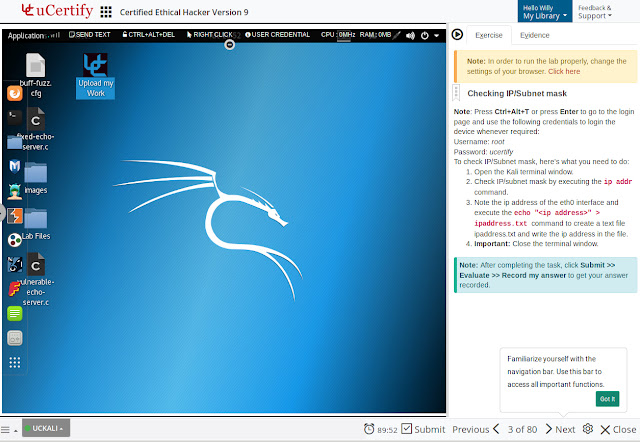Select the Lab Files folder on desktop

point(36,224)
